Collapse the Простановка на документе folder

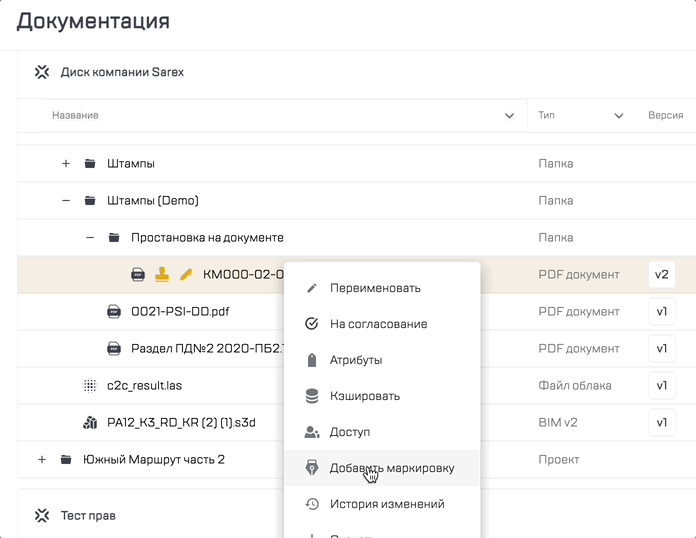tap(90, 238)
